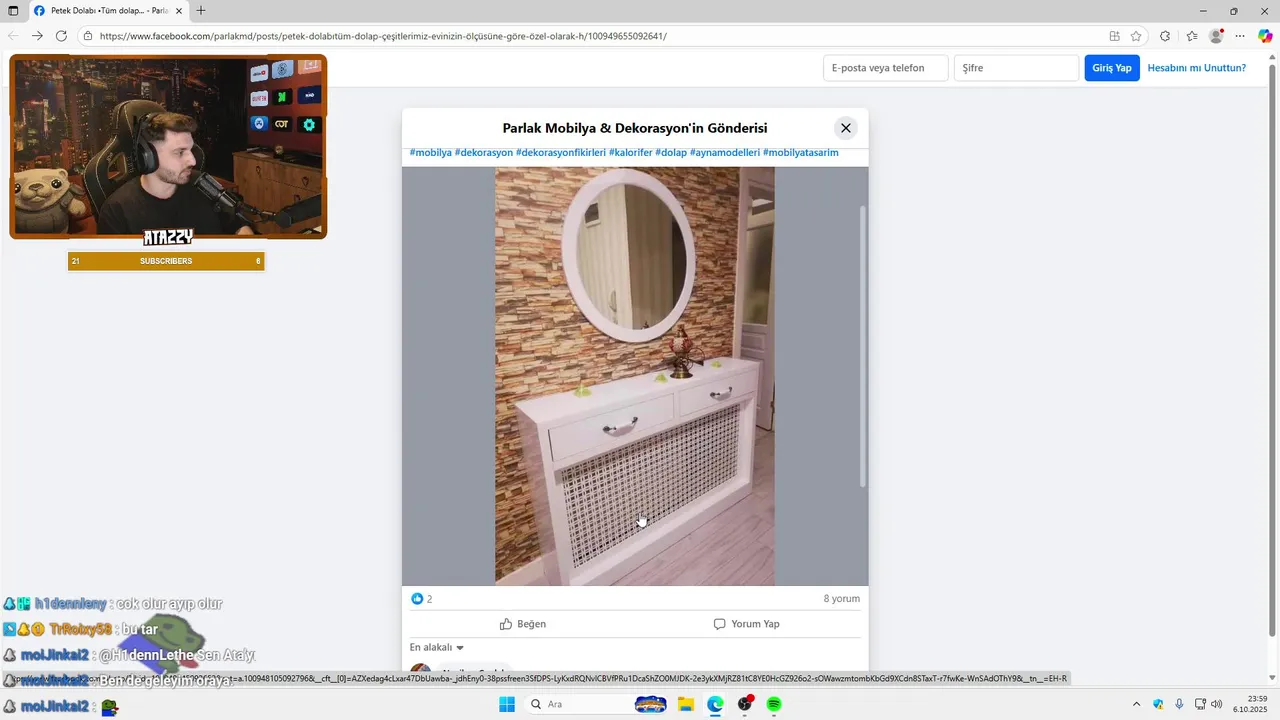The image size is (1280, 720).
Task: Click the Edge taskbar icon
Action: [715, 704]
